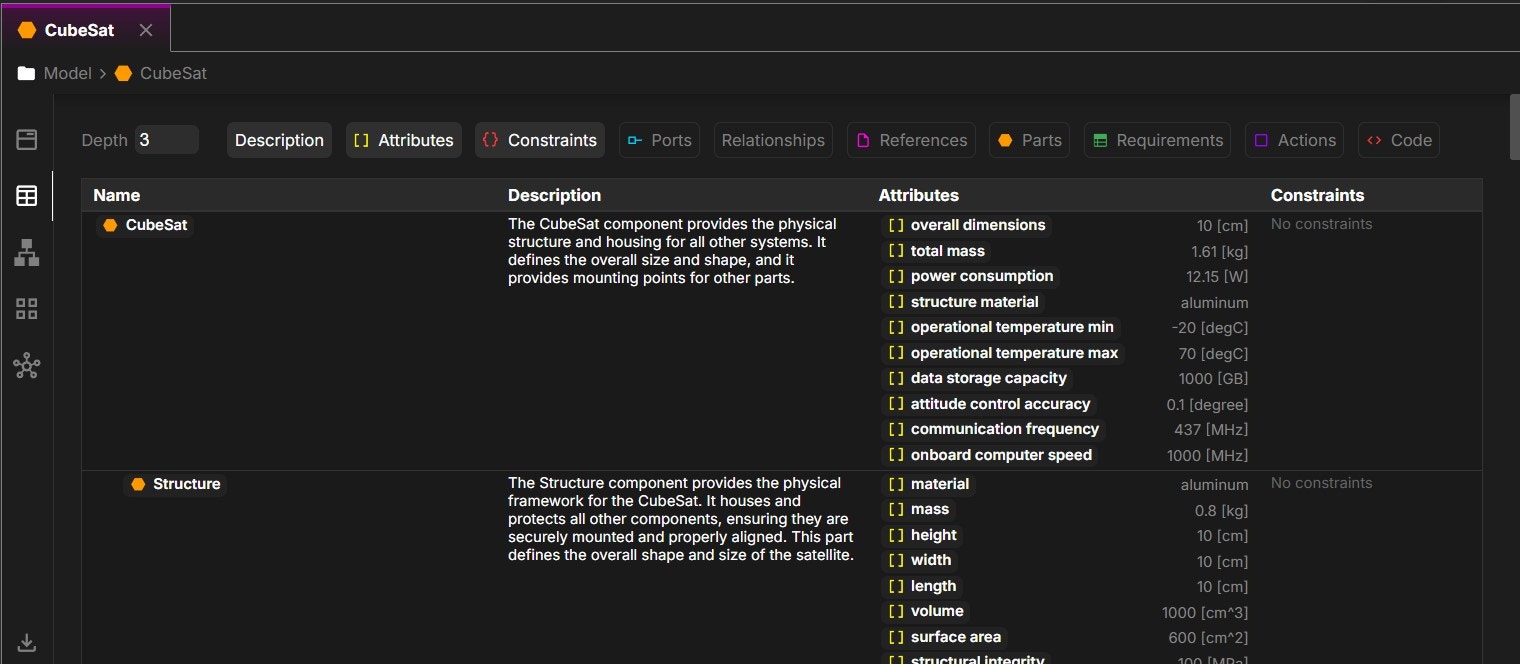The height and width of the screenshot is (664, 1520).
Task: Click the 1000 [cm^3] value
Action: (x=1205, y=612)
